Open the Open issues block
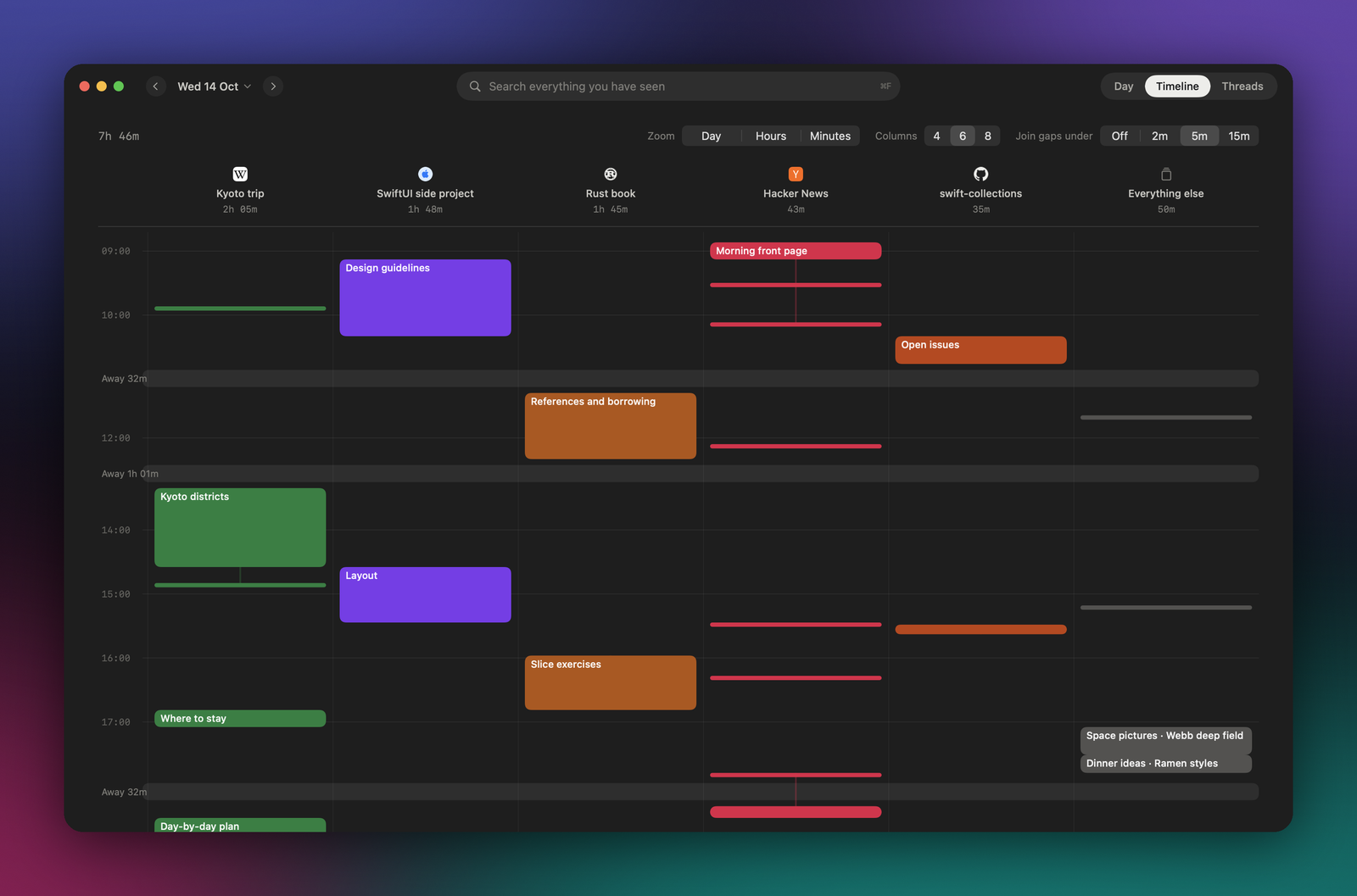 [x=980, y=350]
